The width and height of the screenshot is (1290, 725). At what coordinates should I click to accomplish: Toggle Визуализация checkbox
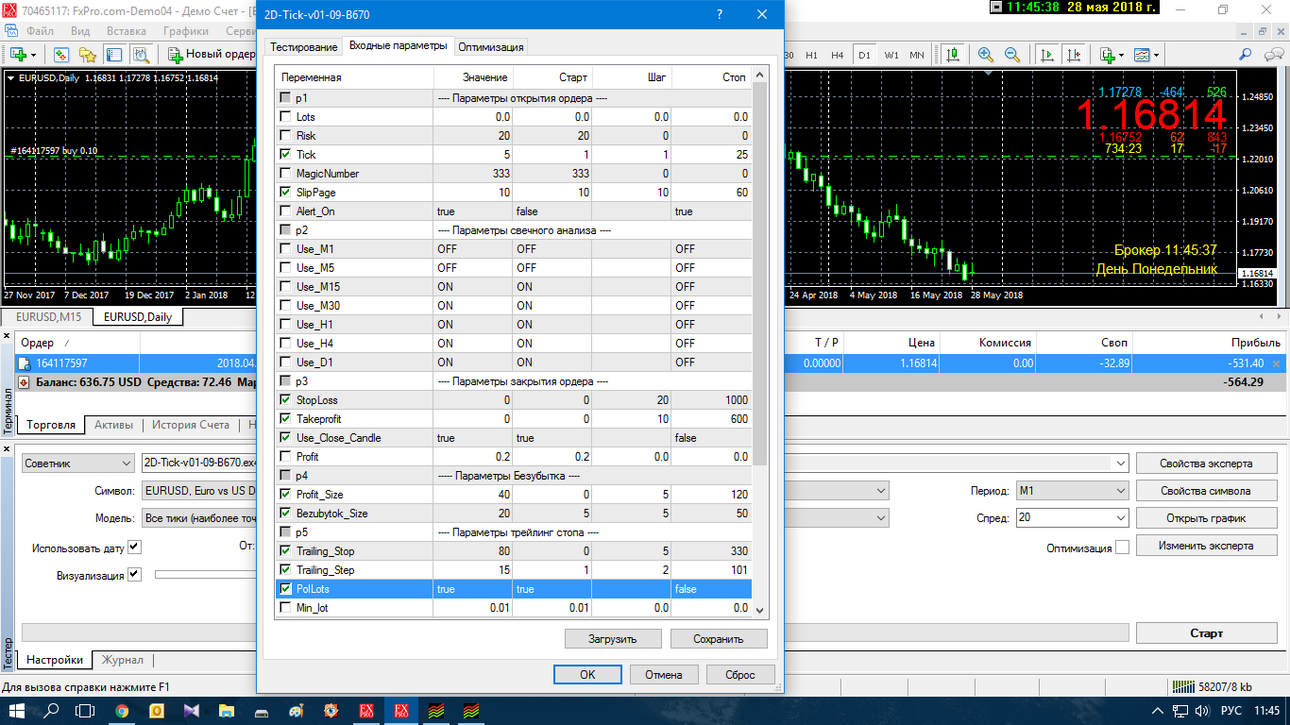135,575
